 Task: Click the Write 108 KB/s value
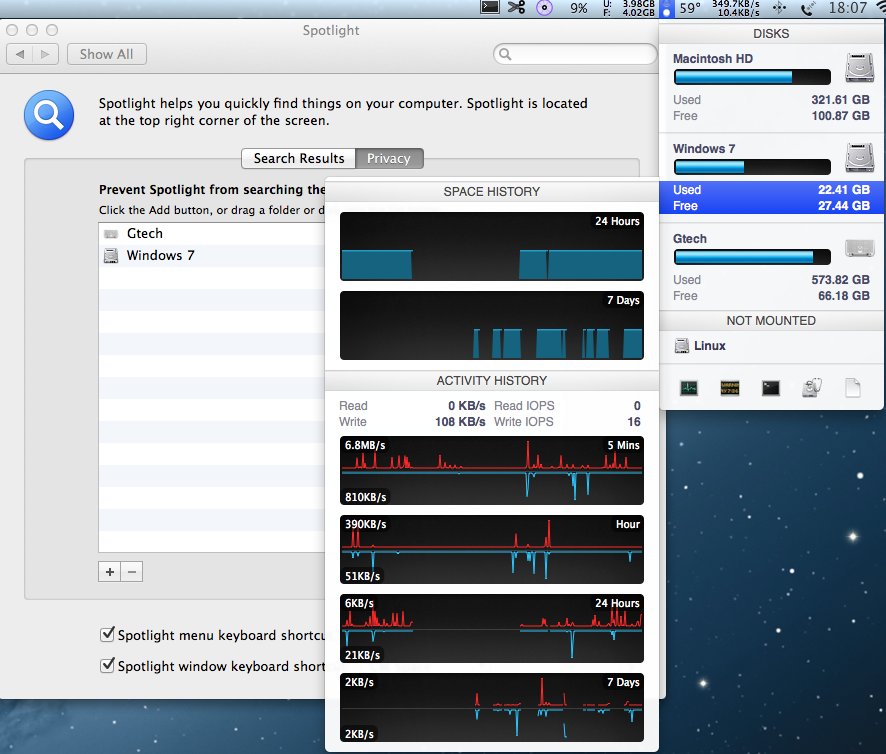pos(460,422)
